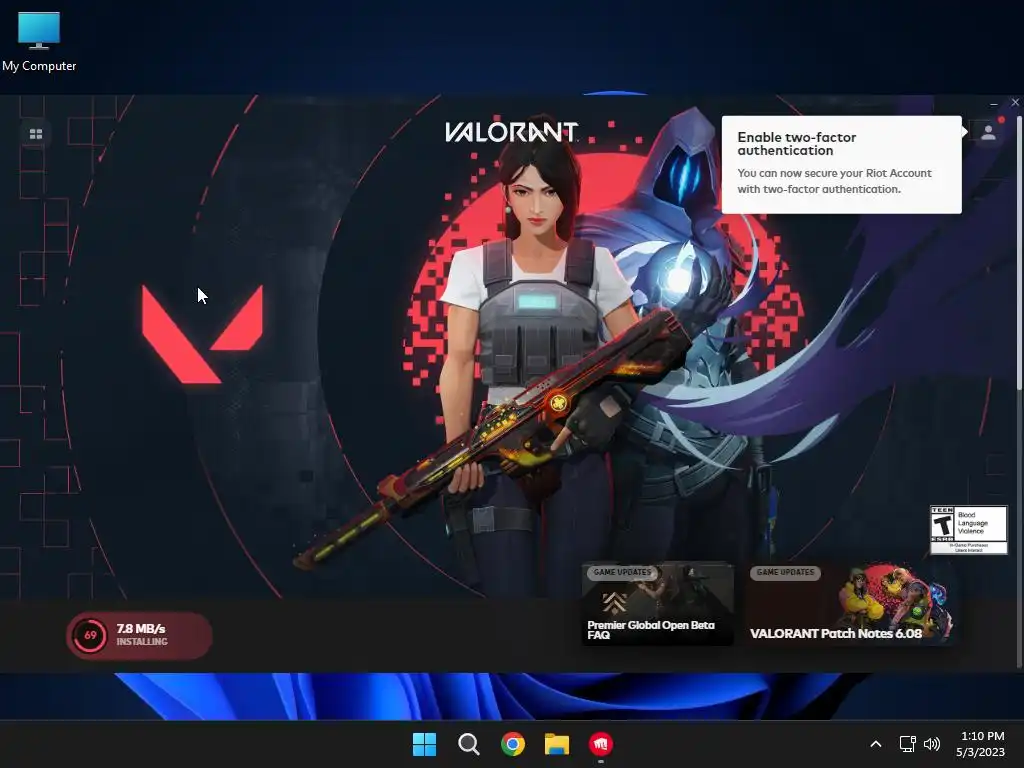Open the Windows Start menu

[x=424, y=744]
